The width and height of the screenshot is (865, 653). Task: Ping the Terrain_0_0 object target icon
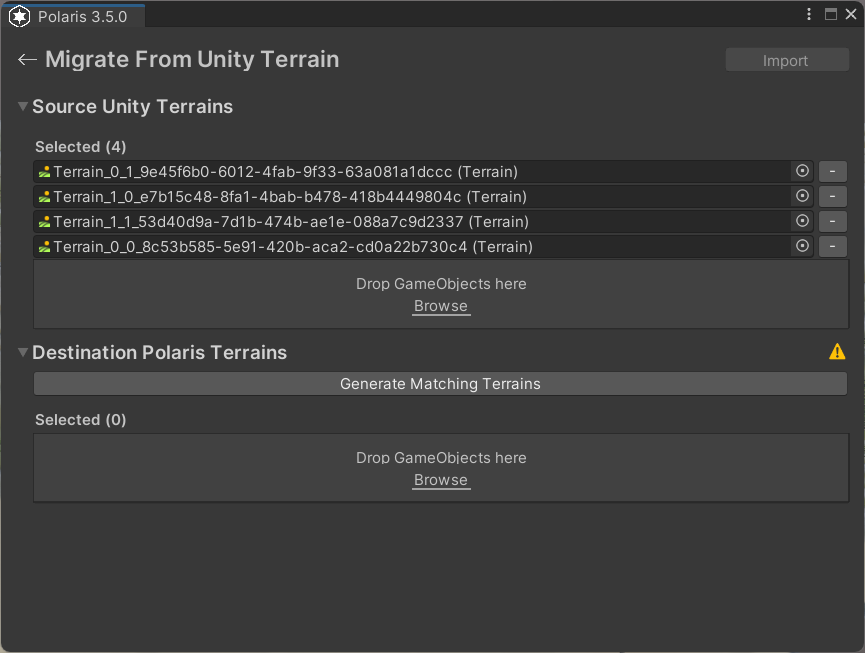coord(802,246)
